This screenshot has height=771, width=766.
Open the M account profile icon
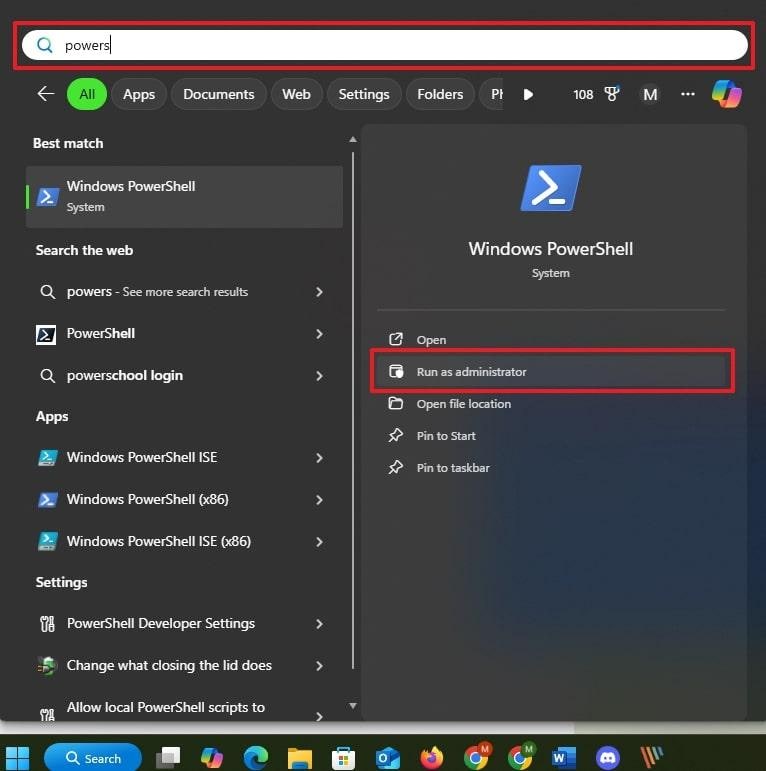[650, 94]
